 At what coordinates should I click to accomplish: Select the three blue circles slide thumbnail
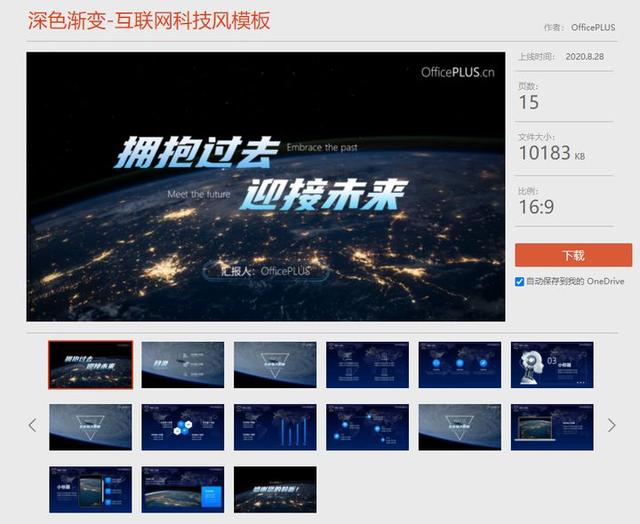click(460, 365)
